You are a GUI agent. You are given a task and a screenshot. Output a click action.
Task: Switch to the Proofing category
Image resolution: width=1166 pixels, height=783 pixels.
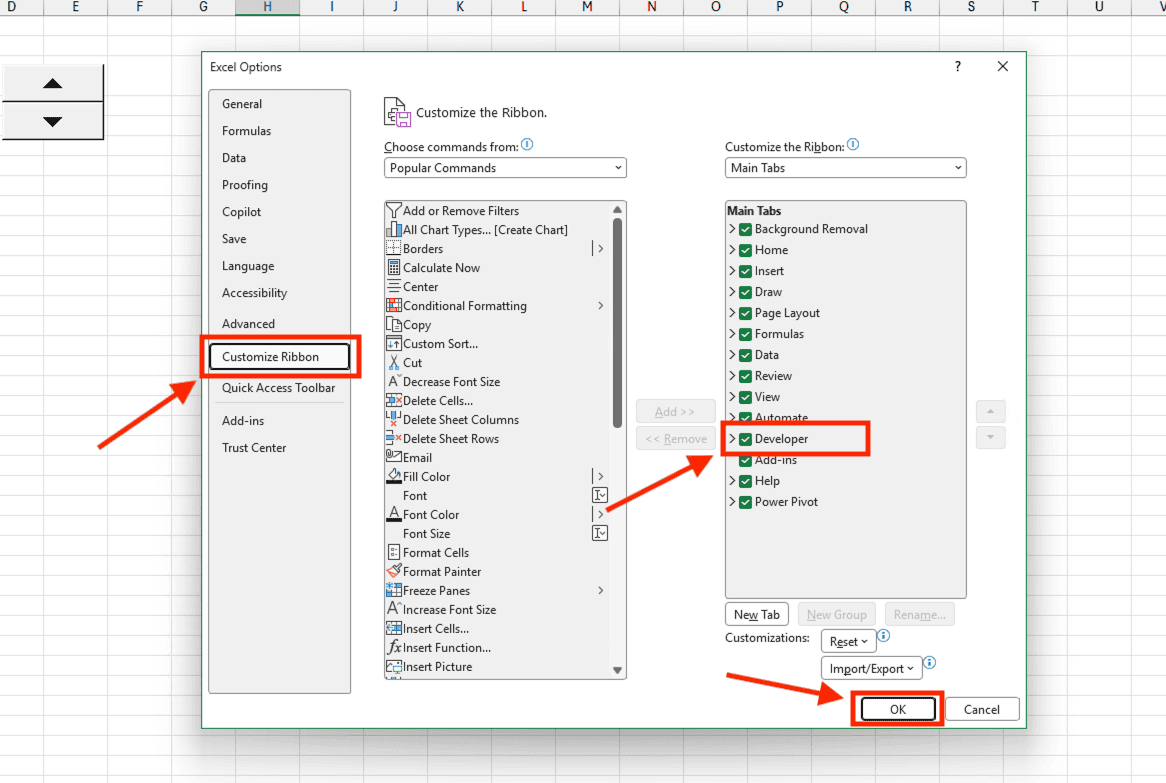click(x=244, y=184)
